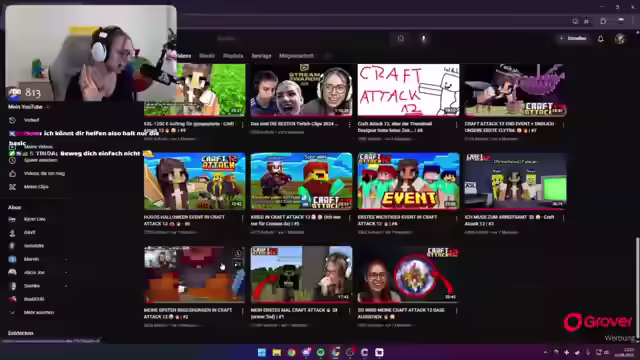Open the scissors icon for Meine Clips

12,187
